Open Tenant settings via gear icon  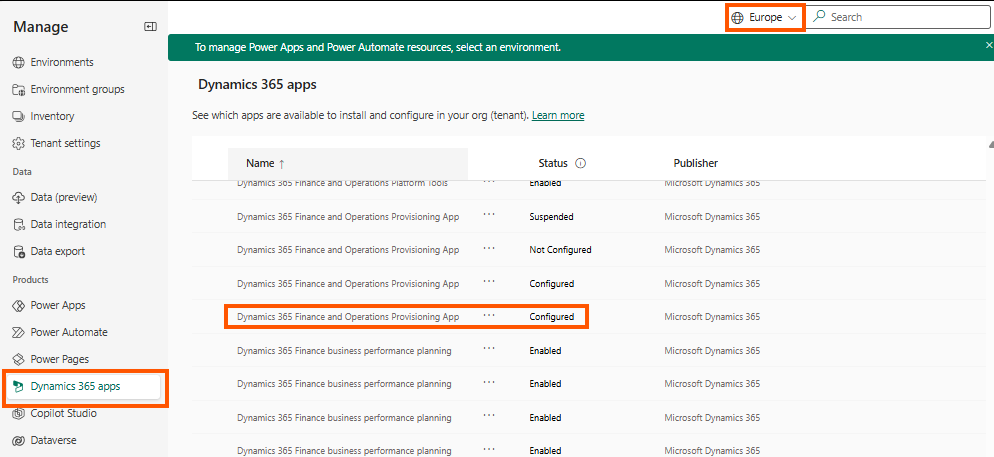tap(18, 143)
